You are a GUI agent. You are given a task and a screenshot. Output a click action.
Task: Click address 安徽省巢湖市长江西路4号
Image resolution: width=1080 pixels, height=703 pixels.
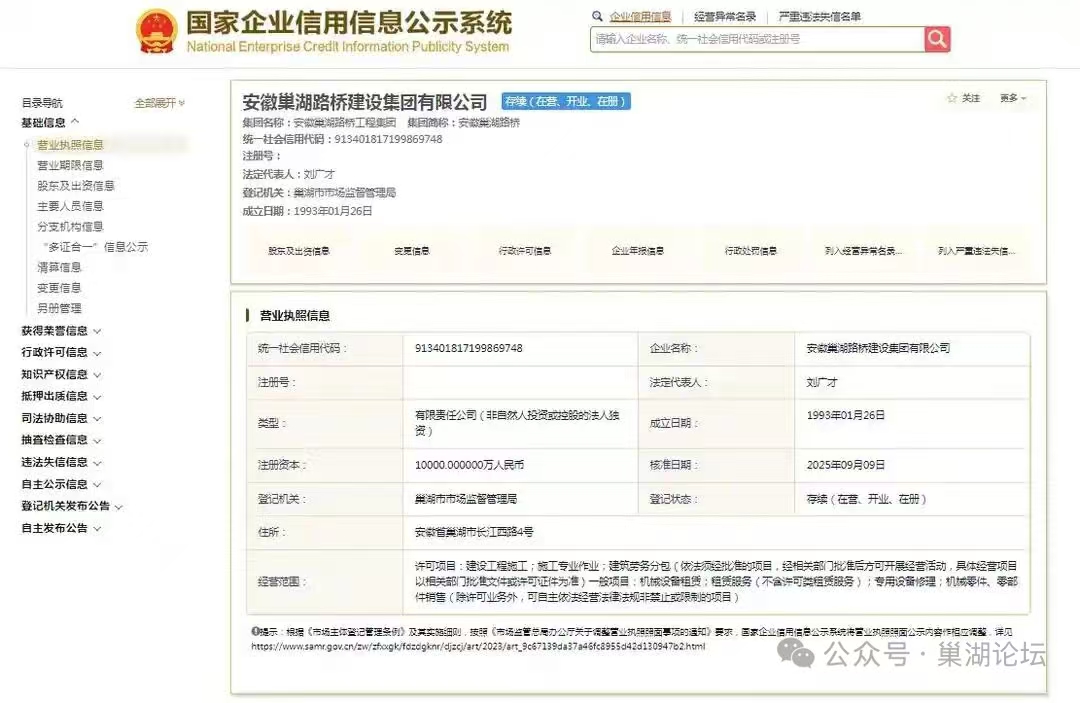474,532
